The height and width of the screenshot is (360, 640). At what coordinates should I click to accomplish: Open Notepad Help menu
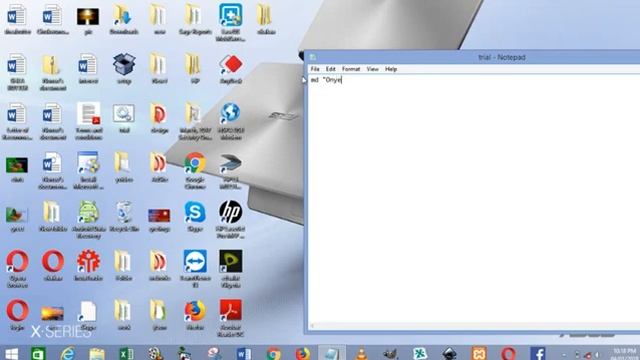(x=391, y=69)
